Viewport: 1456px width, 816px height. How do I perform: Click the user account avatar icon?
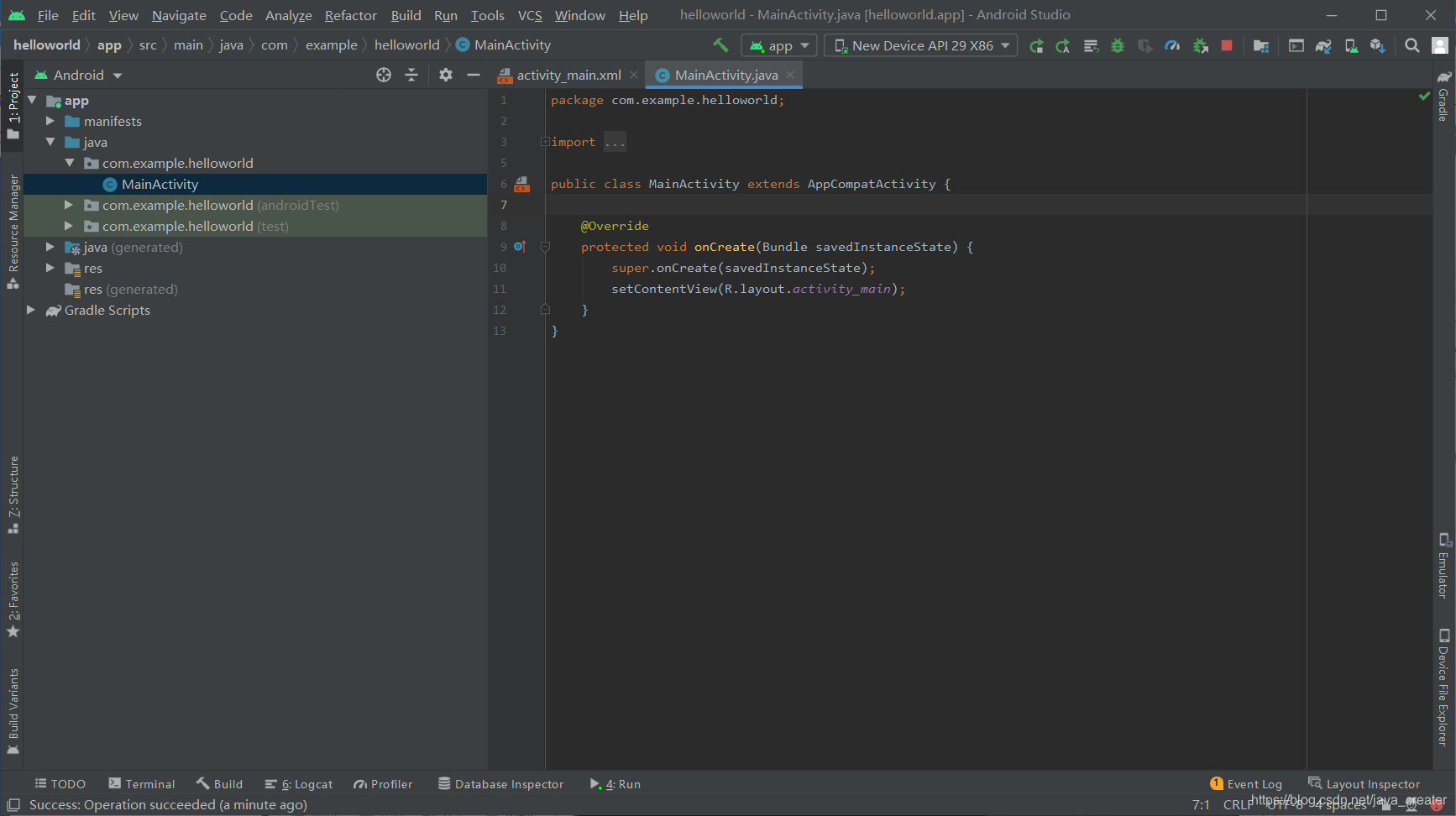pyautogui.click(x=1440, y=46)
